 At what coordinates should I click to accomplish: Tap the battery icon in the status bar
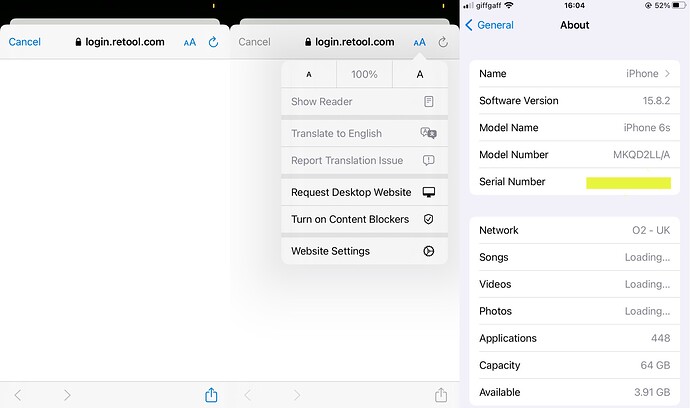(679, 5)
